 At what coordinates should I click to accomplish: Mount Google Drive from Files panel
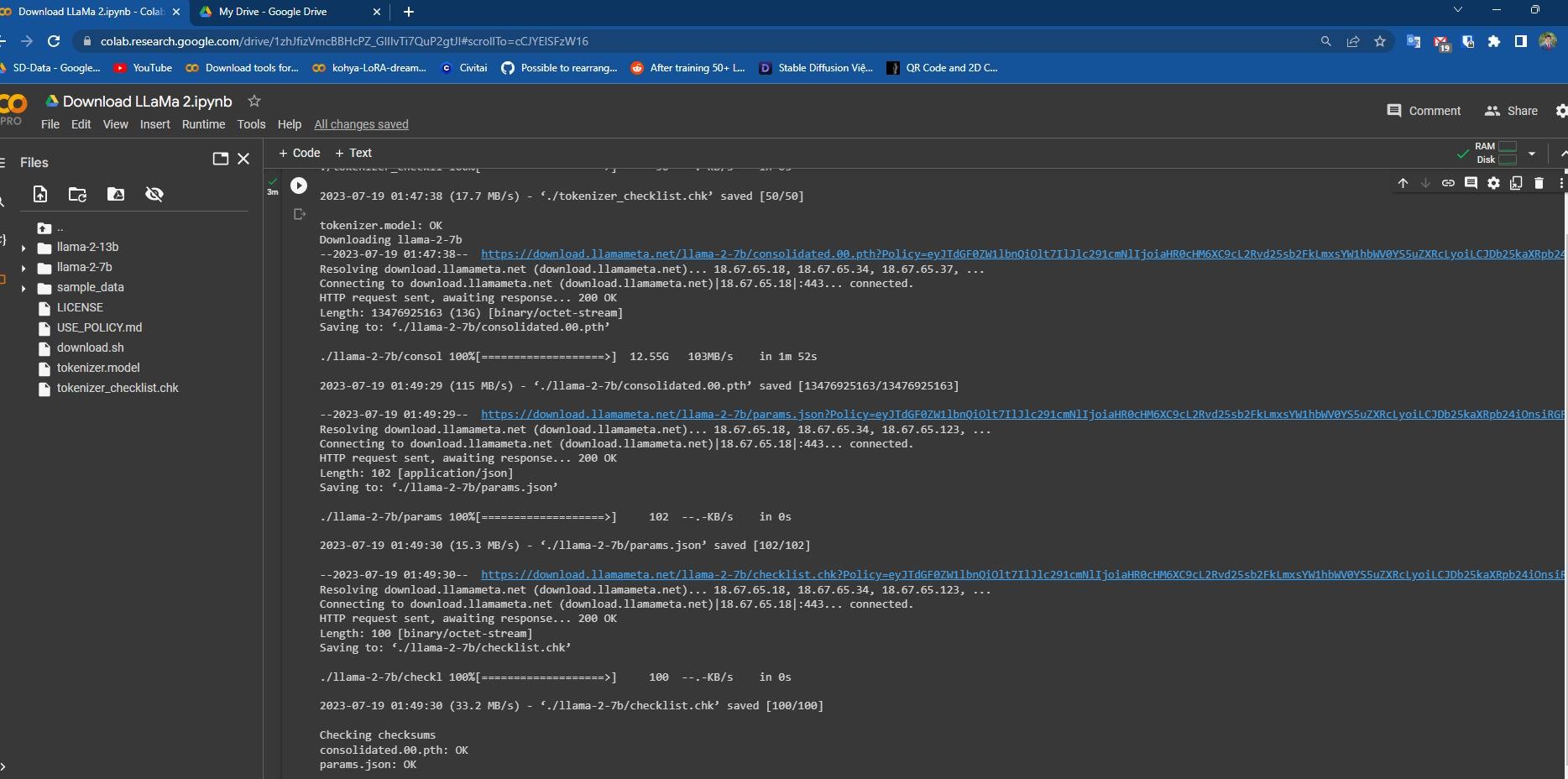pyautogui.click(x=116, y=194)
